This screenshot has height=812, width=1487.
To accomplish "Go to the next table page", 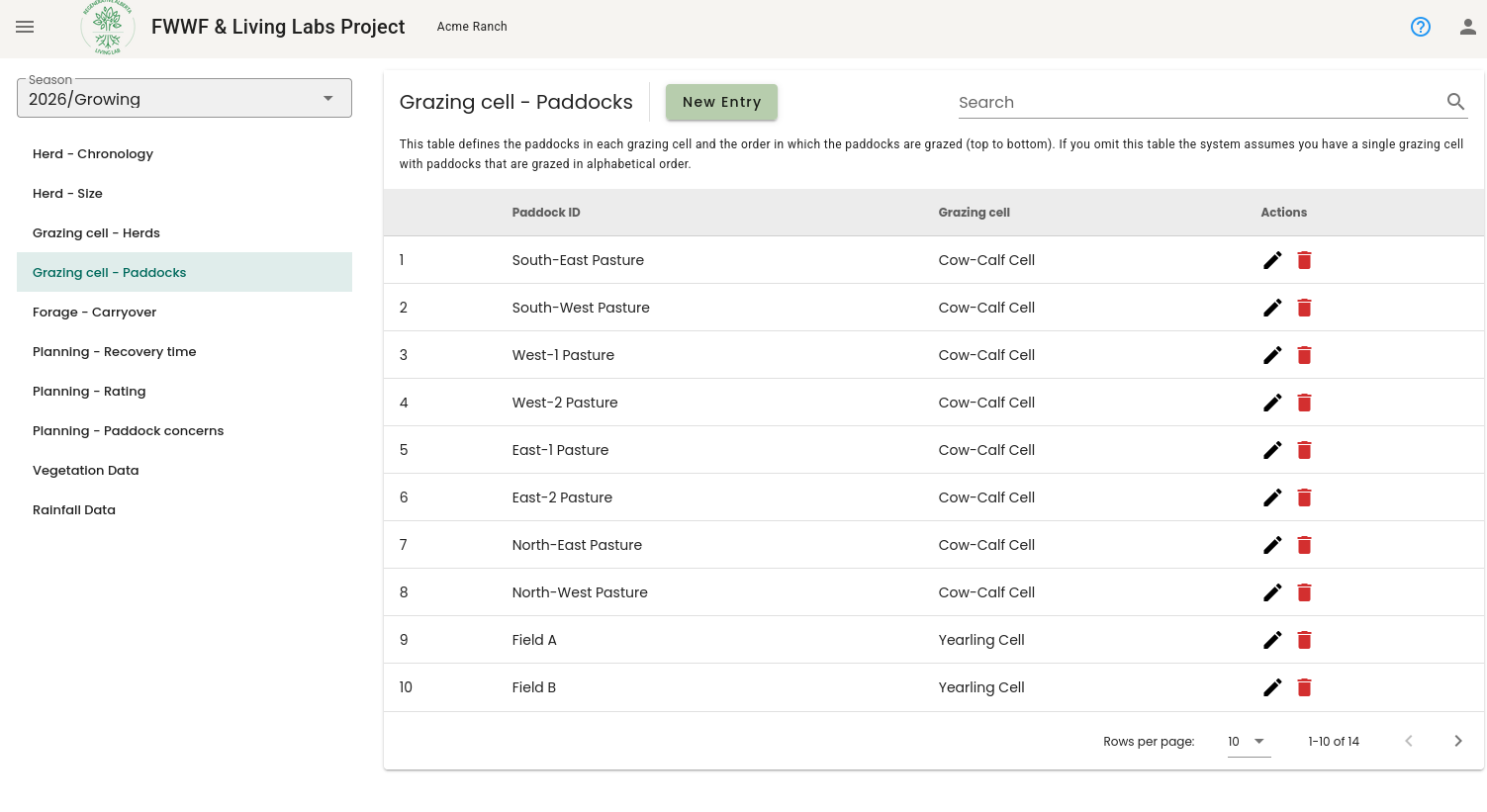I will pos(1457,741).
